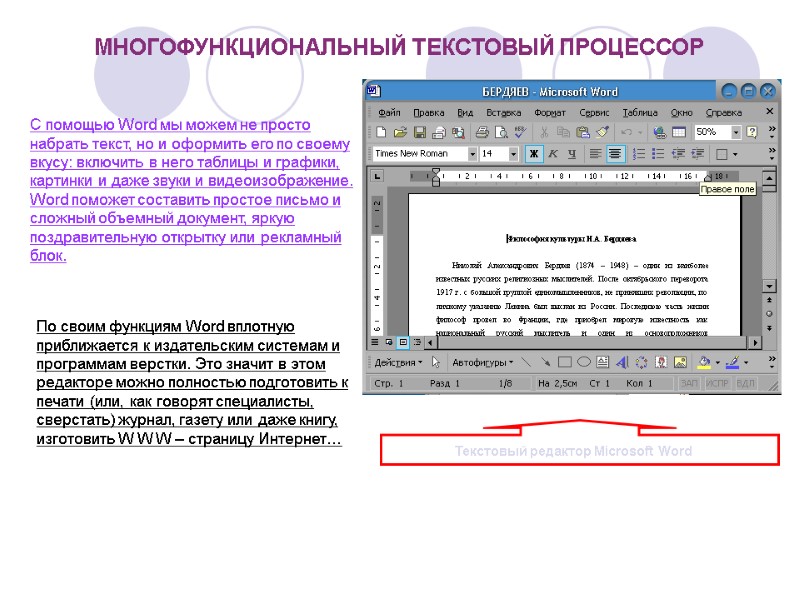This screenshot has width=800, height=600.
Task: Click the ВДЛ indicator in status bar
Action: coord(746,383)
